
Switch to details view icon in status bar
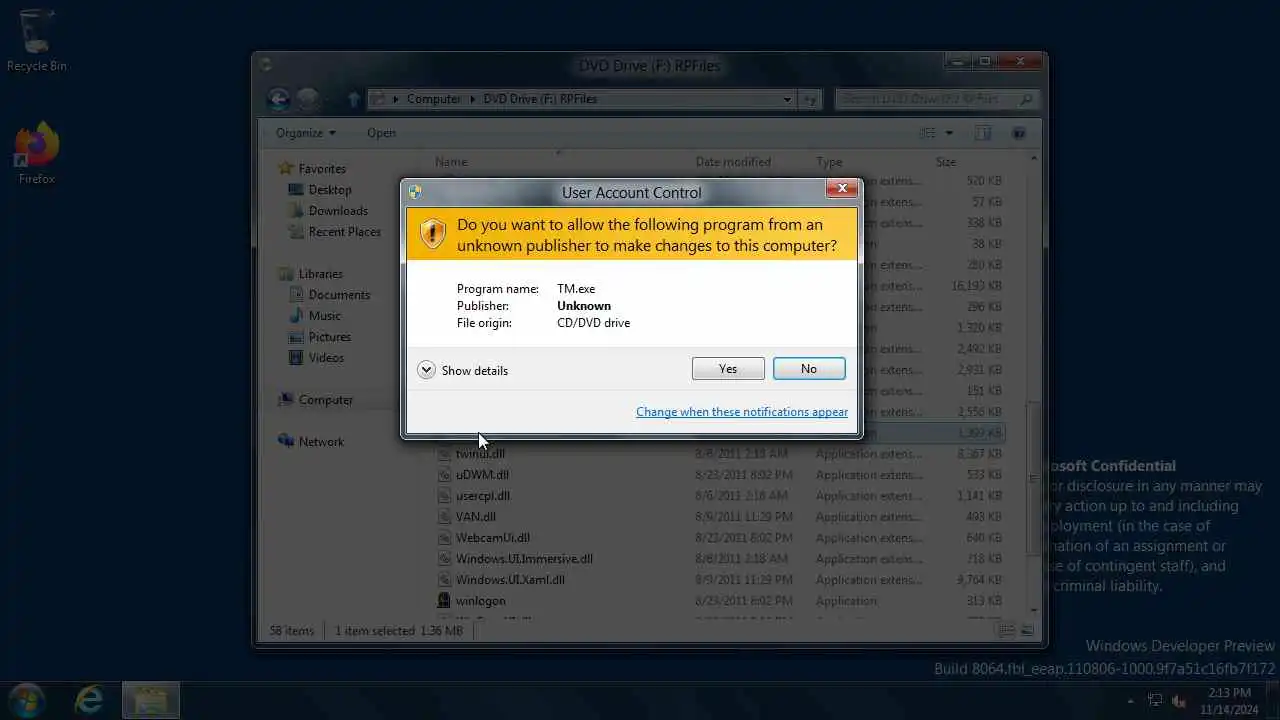1007,630
